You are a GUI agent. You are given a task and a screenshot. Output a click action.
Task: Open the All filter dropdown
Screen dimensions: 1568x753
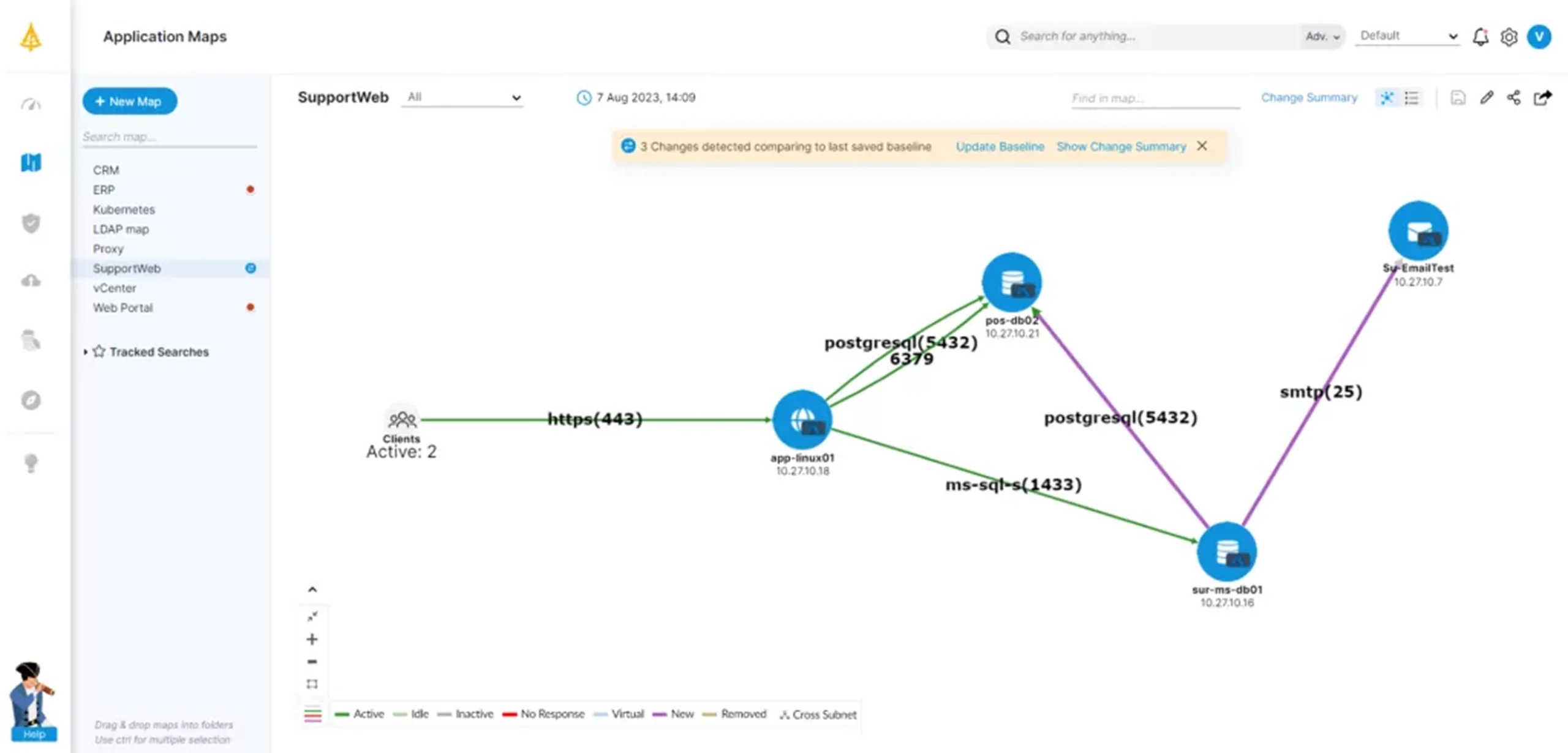click(463, 97)
